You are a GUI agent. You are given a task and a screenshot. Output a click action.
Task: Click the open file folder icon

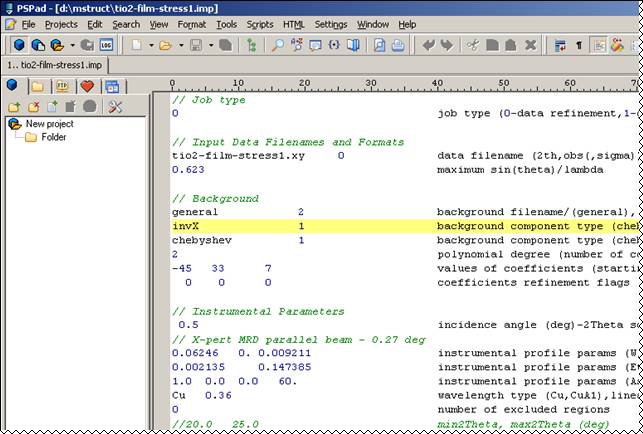pos(165,45)
